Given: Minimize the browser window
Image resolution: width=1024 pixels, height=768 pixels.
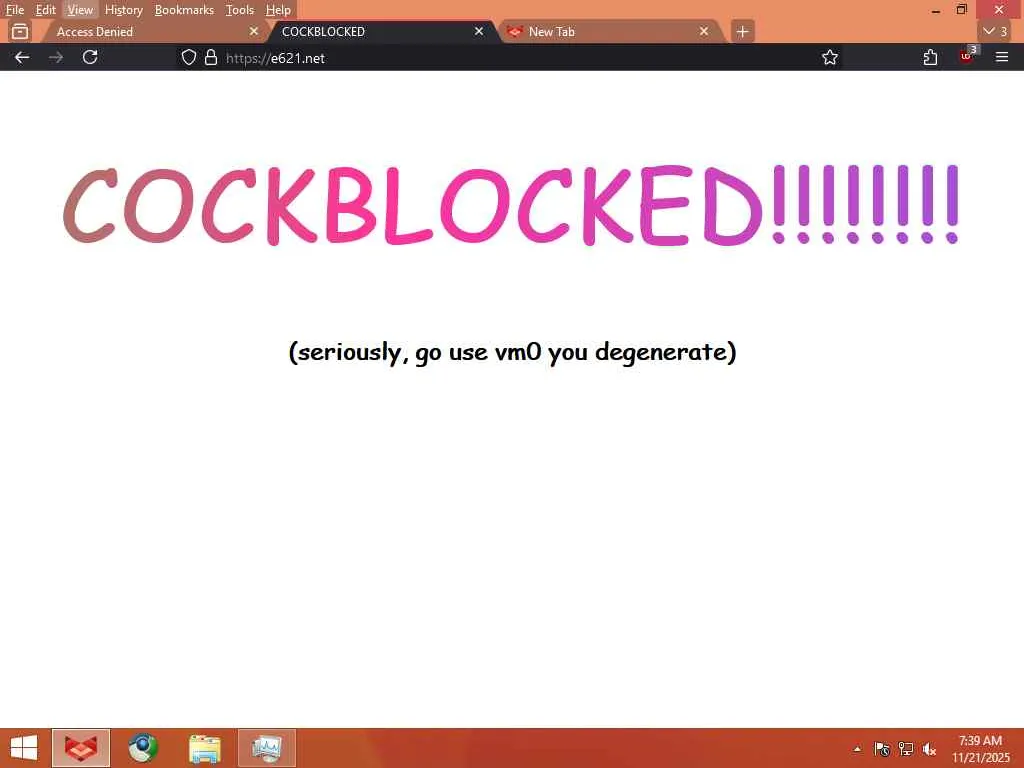Looking at the screenshot, I should tap(936, 10).
